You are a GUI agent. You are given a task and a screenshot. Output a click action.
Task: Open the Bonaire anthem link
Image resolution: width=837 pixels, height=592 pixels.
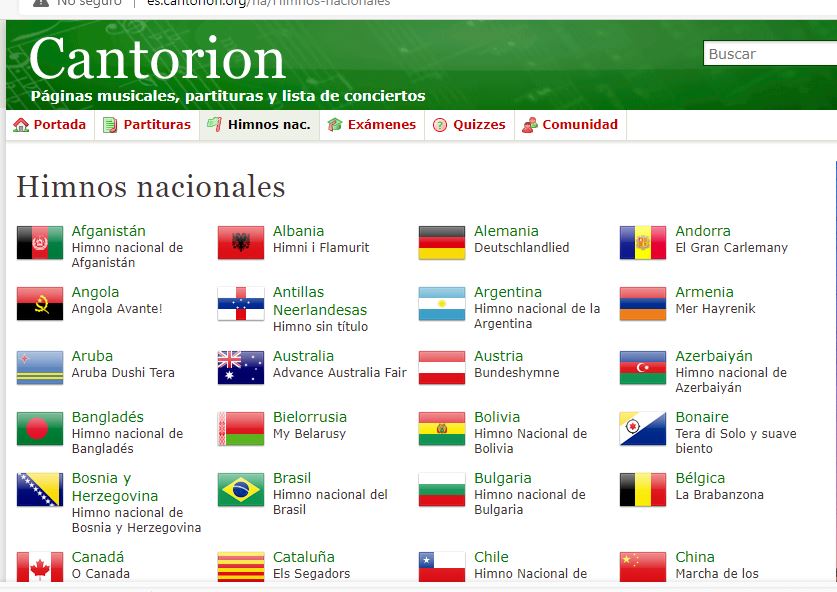pyautogui.click(x=701, y=417)
